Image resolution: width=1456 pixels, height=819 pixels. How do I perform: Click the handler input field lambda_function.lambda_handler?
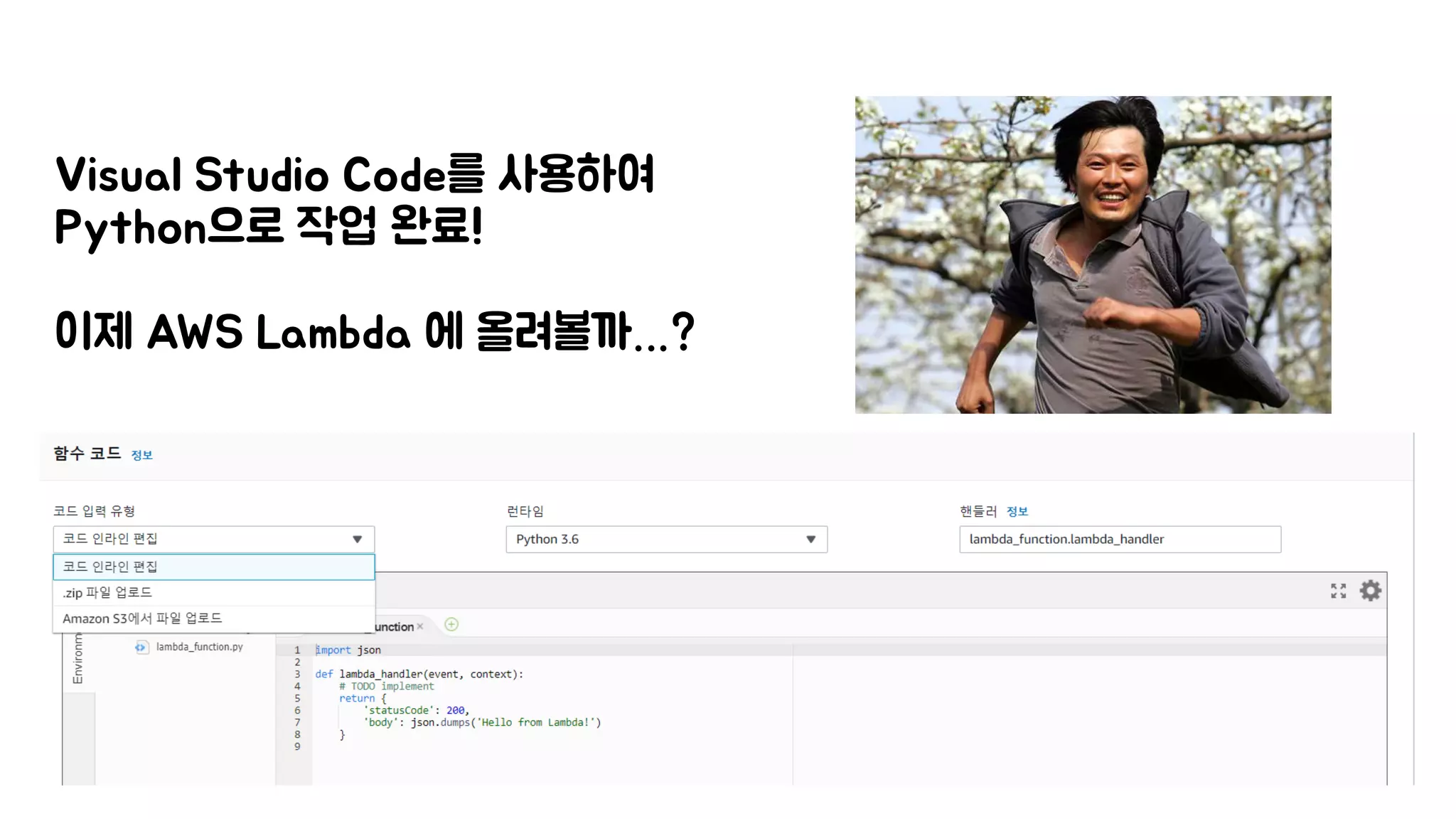pyautogui.click(x=1120, y=540)
